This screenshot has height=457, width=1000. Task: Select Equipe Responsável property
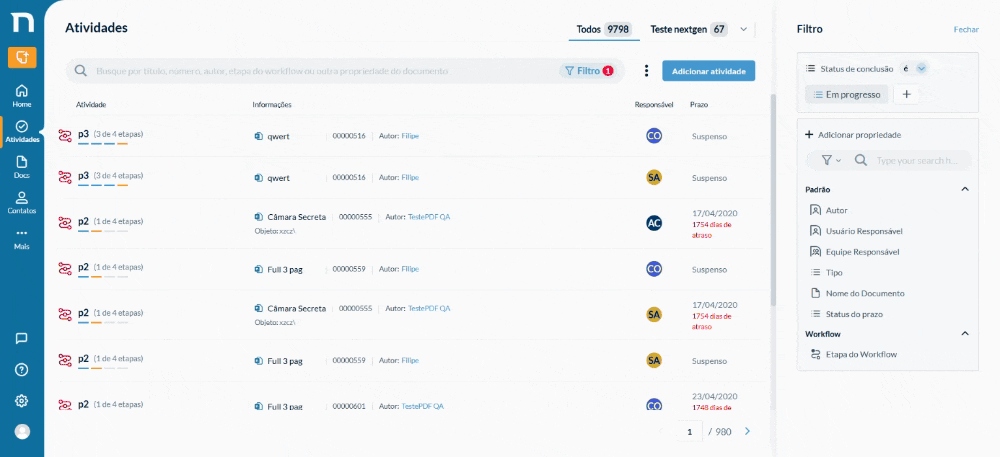point(855,252)
